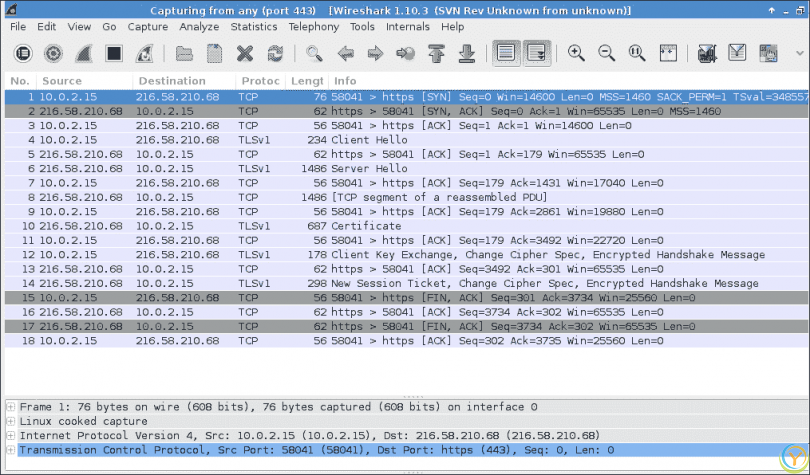Jump to the first packet
The height and width of the screenshot is (475, 810).
[x=435, y=53]
